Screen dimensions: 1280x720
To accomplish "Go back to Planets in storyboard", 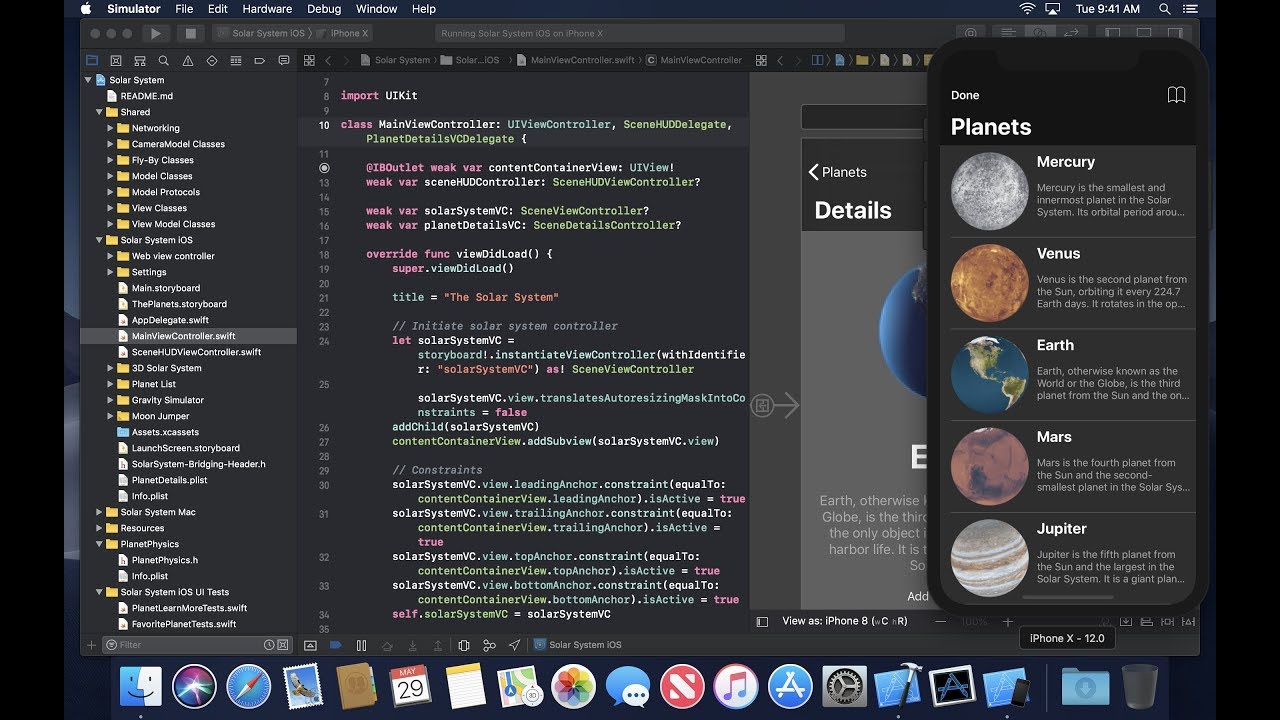I will (x=838, y=172).
